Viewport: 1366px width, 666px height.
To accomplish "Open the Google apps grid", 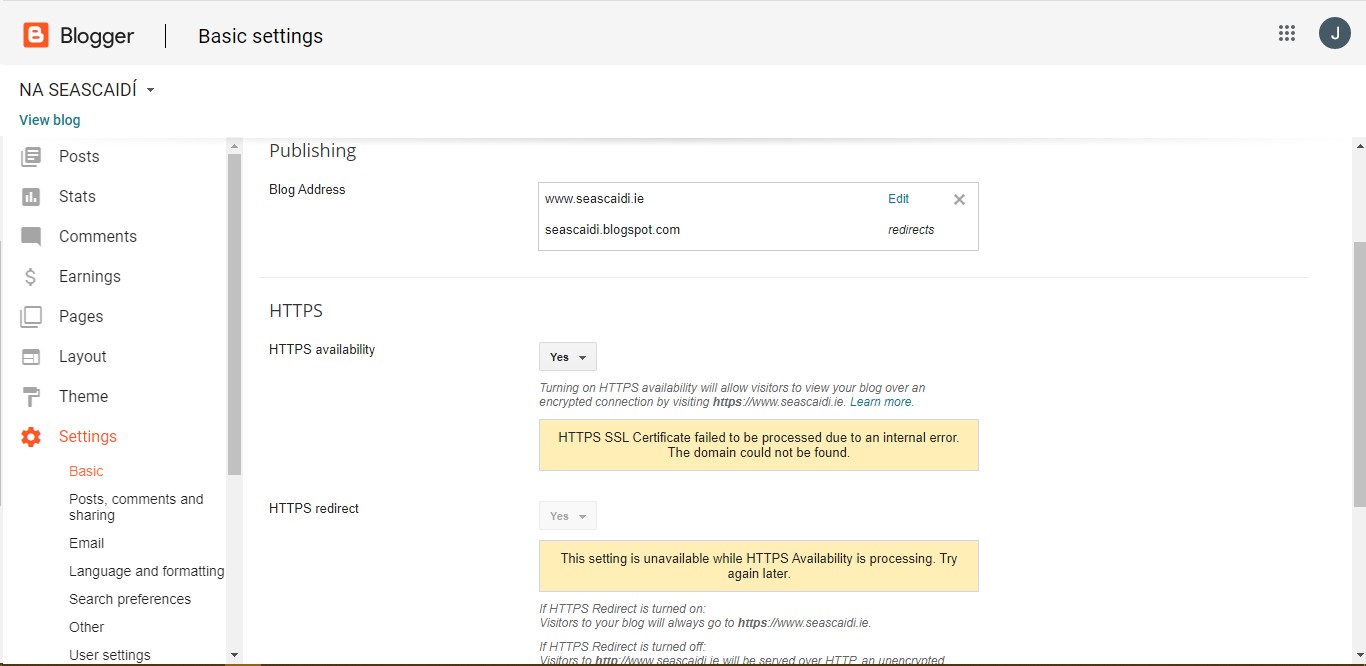I will click(1287, 32).
